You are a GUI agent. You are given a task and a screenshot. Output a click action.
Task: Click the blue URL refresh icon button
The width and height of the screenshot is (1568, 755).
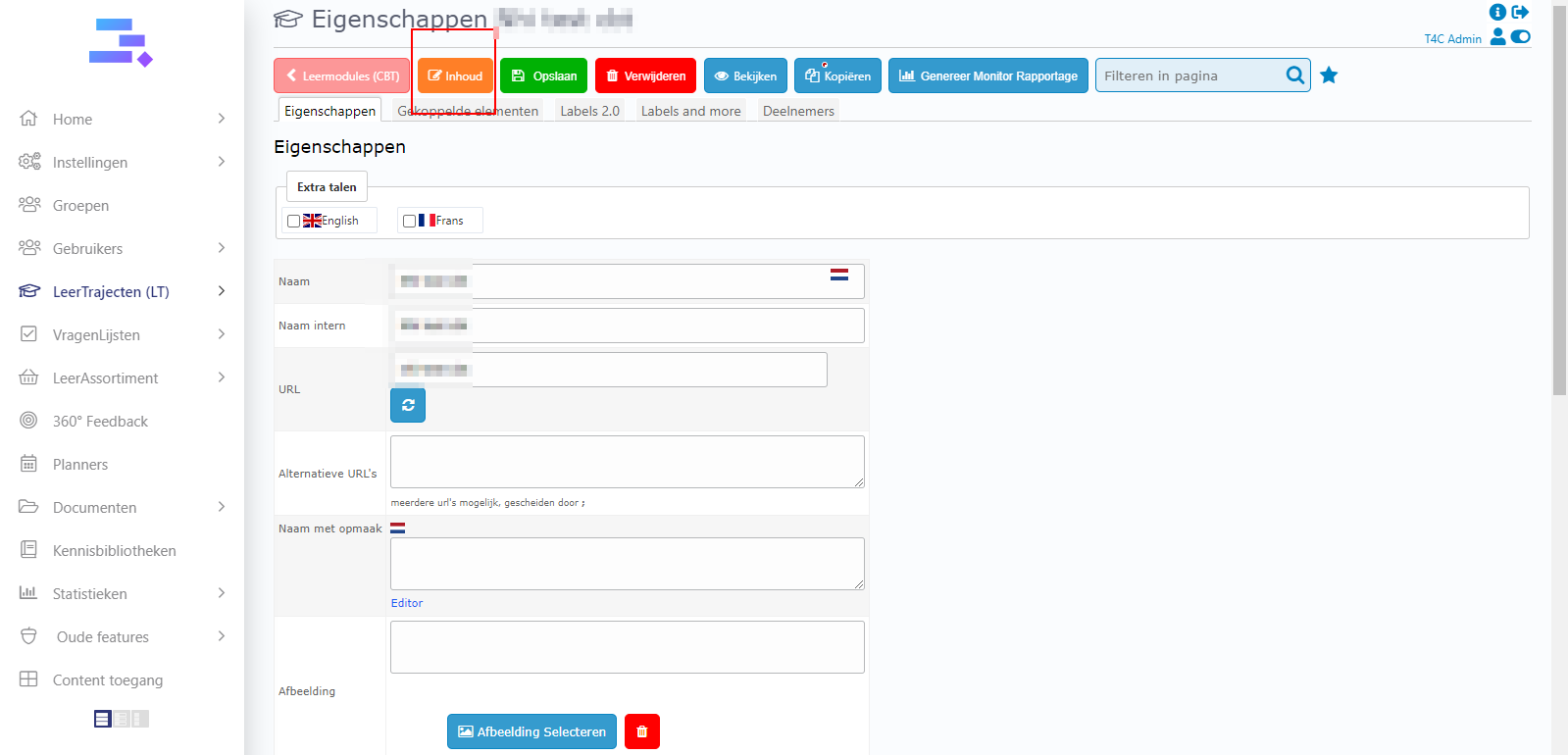408,405
